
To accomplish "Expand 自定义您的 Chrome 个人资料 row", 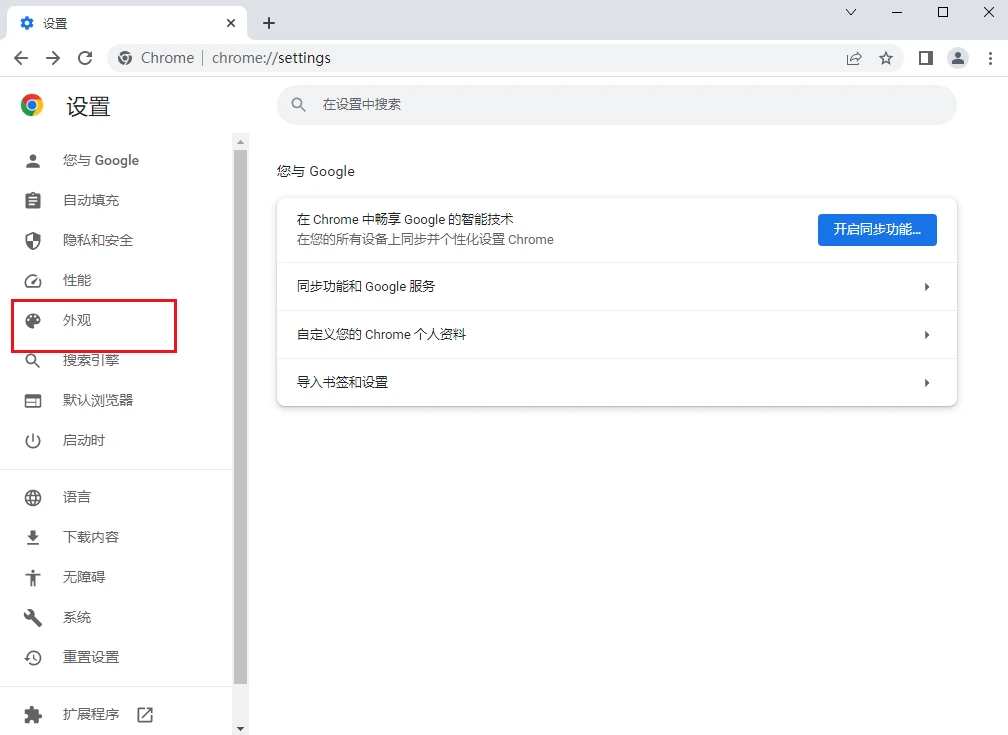I will coord(616,335).
